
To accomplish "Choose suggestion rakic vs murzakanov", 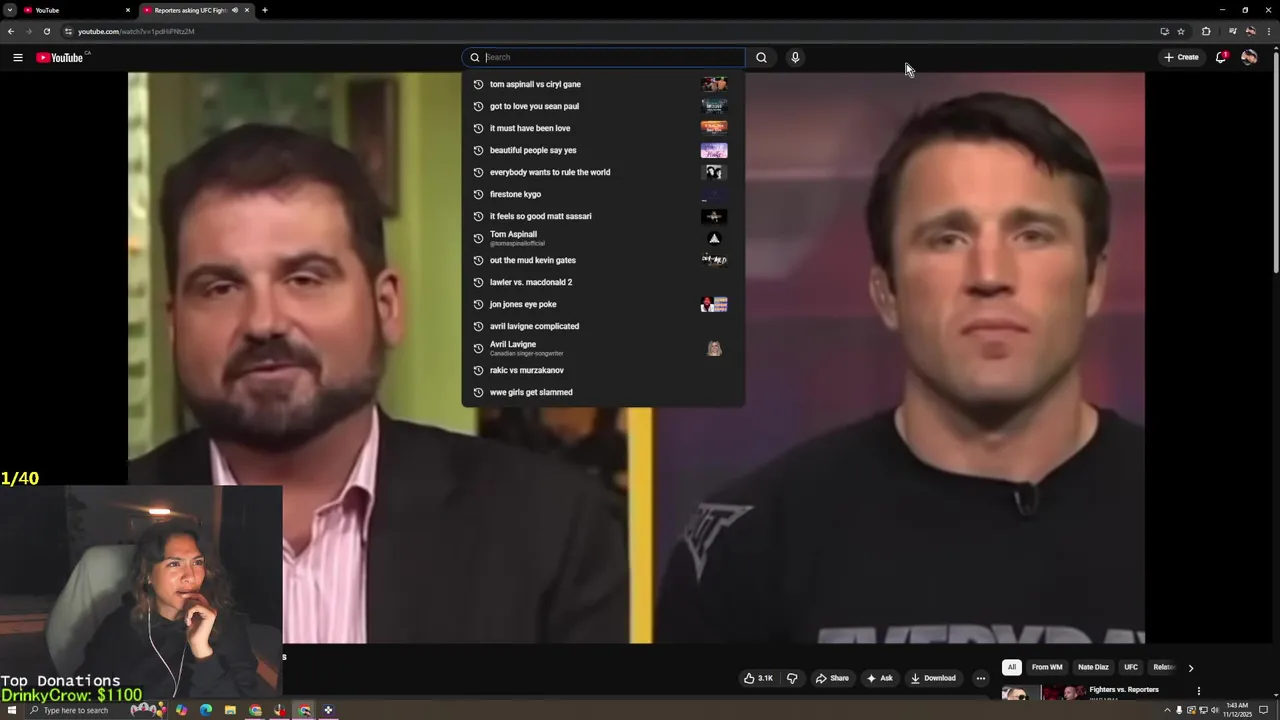I will point(603,370).
